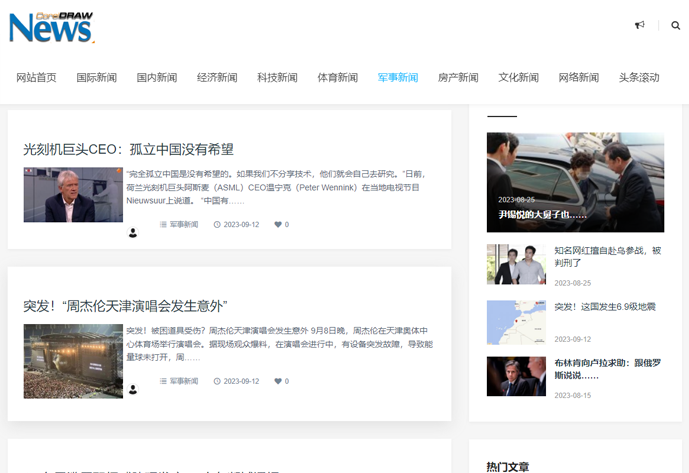The image size is (689, 473).
Task: Click the clock date icon on ASML article
Action: (x=217, y=225)
